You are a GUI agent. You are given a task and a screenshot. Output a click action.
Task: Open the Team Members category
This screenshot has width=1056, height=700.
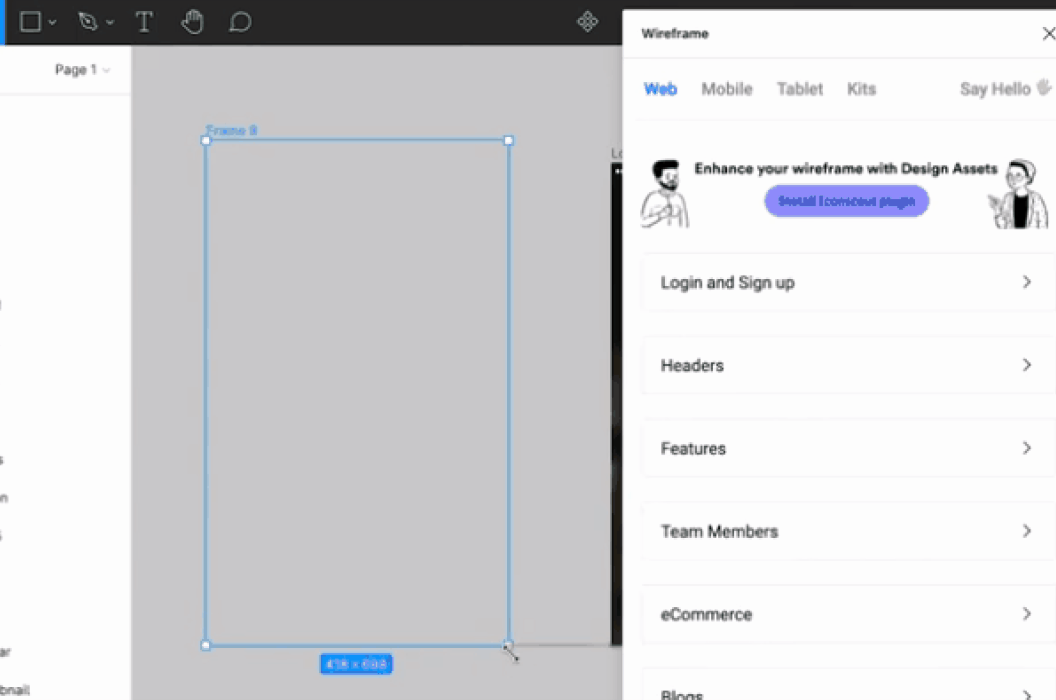pyautogui.click(x=849, y=532)
